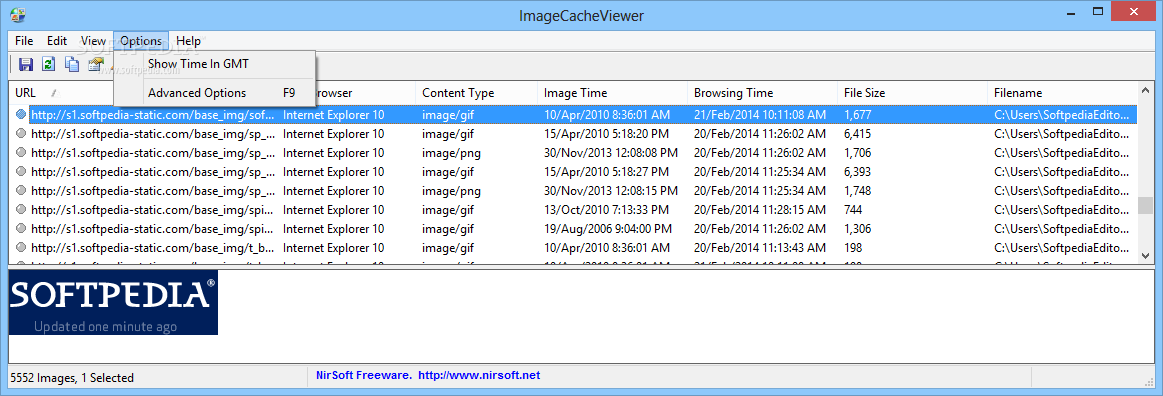Click image/gif in the selected 1,677 row

point(448,115)
